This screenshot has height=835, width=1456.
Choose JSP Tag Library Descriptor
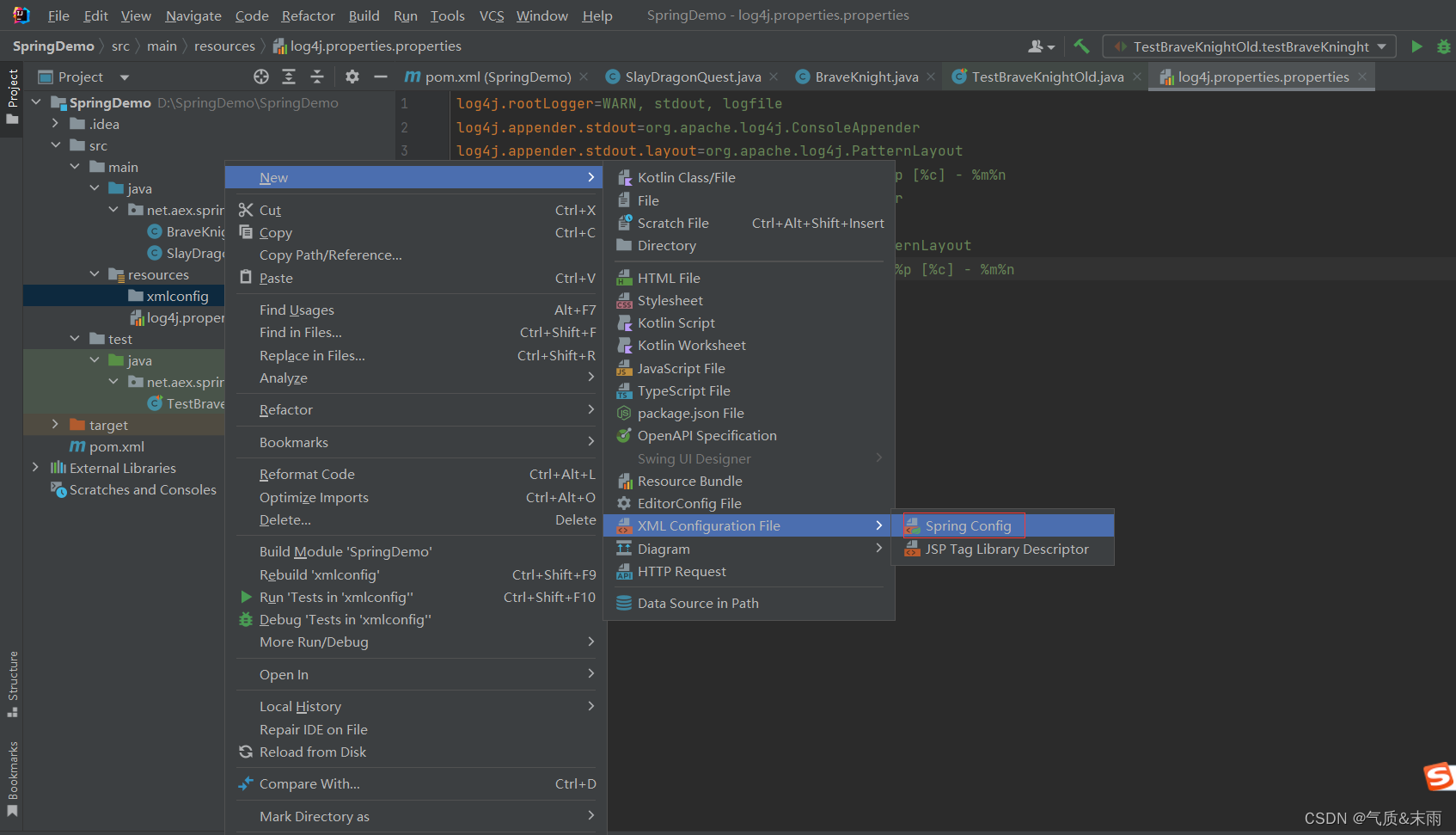tap(1003, 549)
